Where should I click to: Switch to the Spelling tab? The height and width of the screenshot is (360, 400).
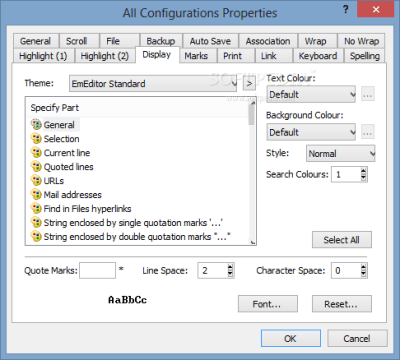(x=365, y=56)
